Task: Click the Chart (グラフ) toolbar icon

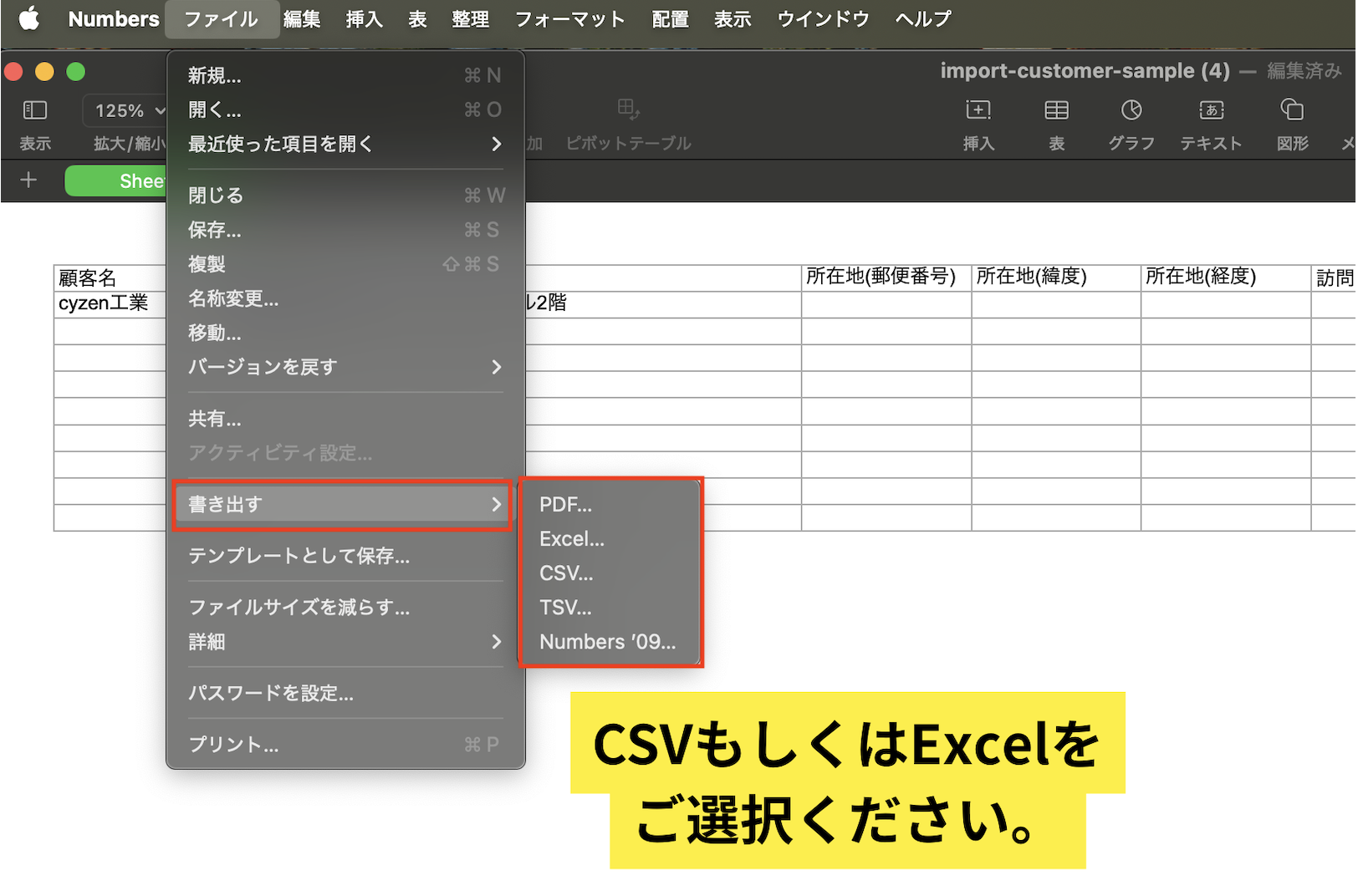Action: pos(1131,110)
